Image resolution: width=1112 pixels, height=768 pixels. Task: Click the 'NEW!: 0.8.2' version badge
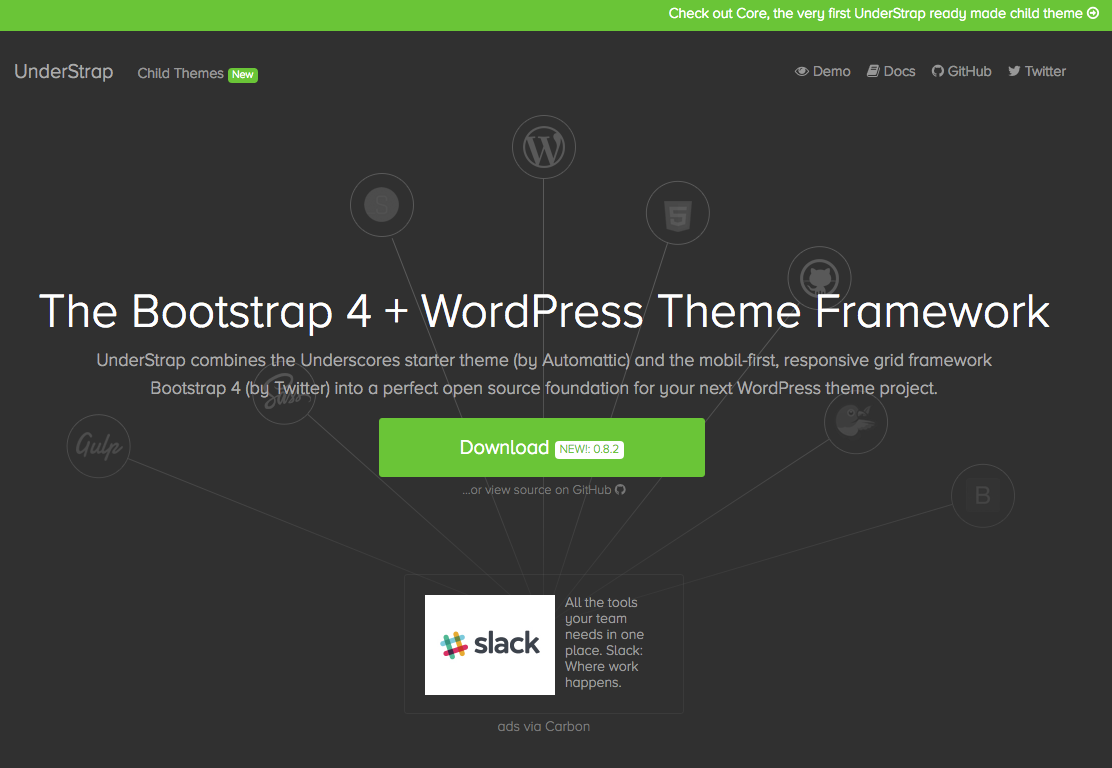(589, 449)
